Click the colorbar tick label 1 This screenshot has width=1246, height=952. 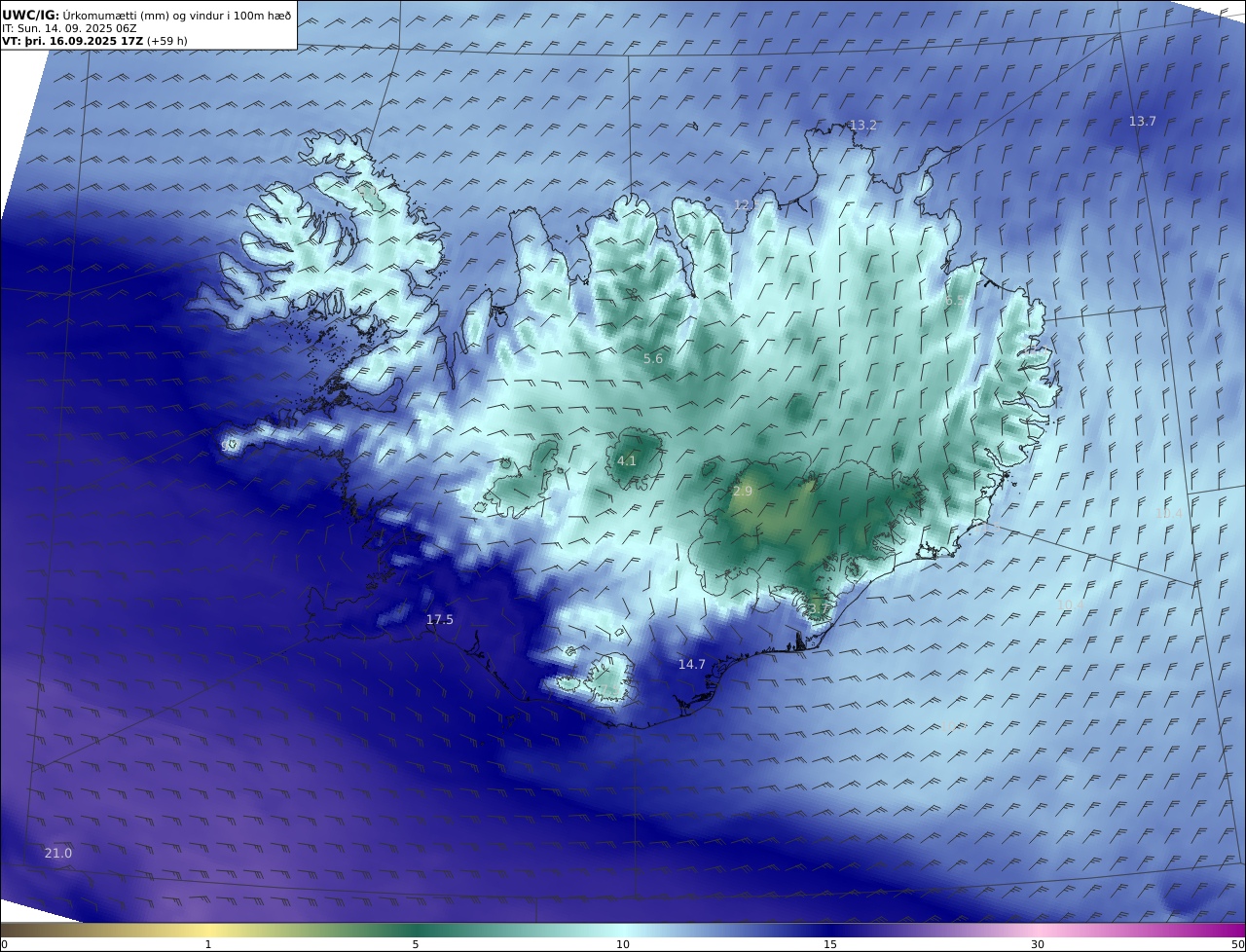tap(208, 944)
